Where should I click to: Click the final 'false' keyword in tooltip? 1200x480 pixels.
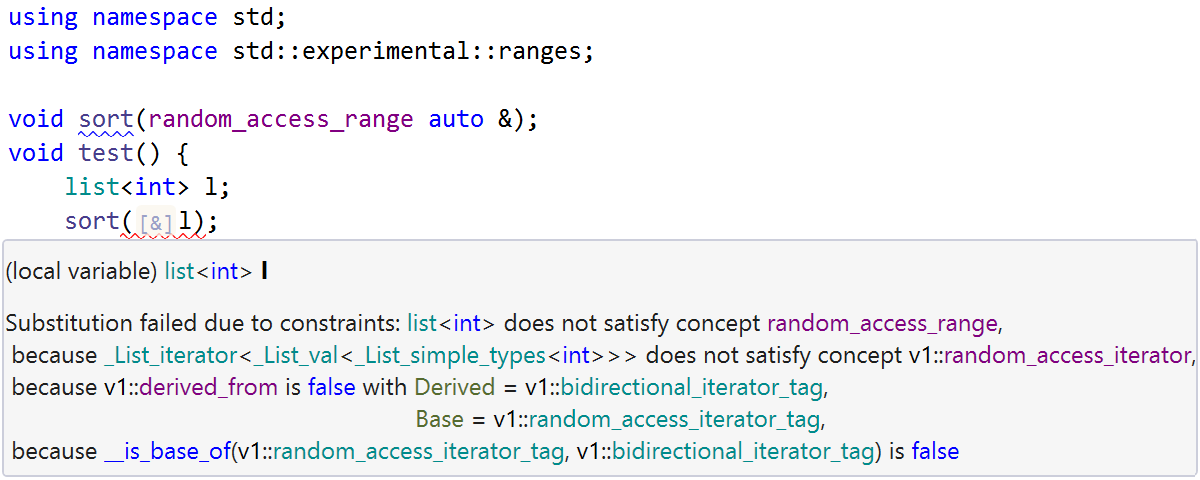(x=935, y=451)
